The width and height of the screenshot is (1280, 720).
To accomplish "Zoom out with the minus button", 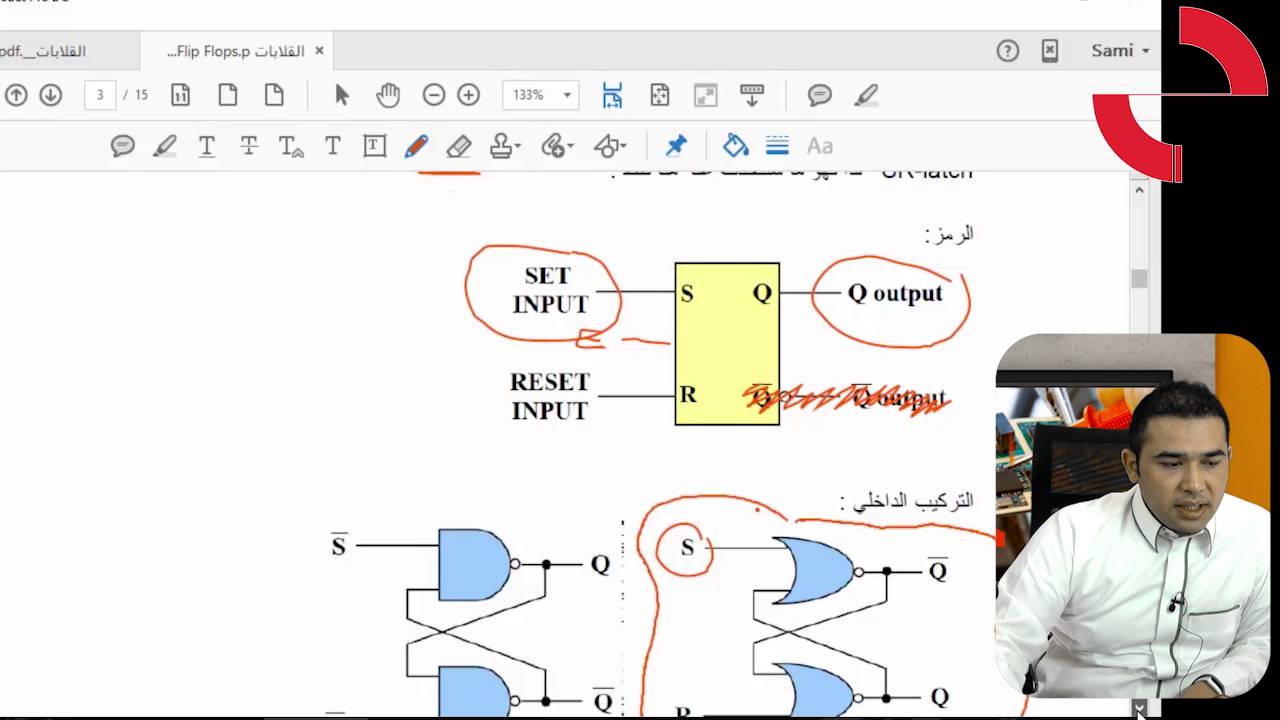I will pos(433,95).
